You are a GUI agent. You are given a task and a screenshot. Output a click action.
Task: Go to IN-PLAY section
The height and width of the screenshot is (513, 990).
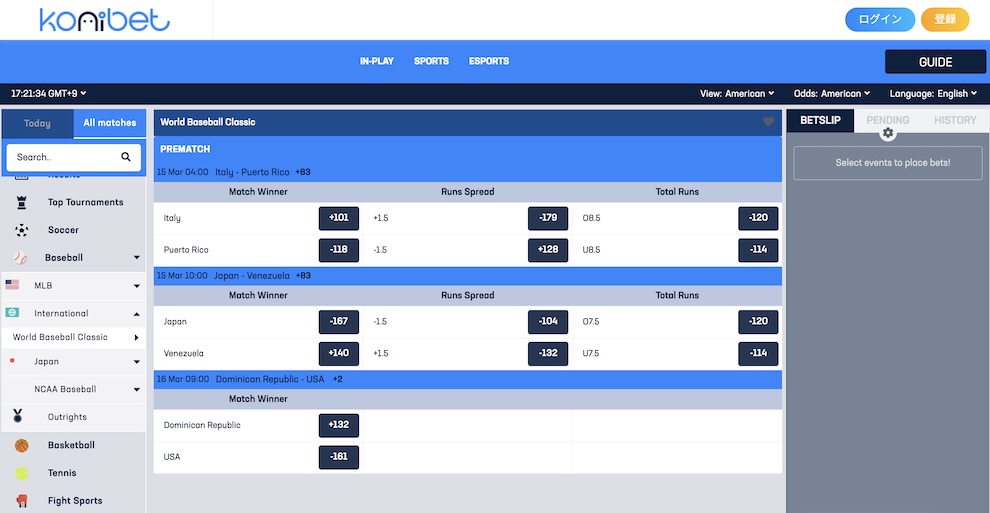coord(377,61)
